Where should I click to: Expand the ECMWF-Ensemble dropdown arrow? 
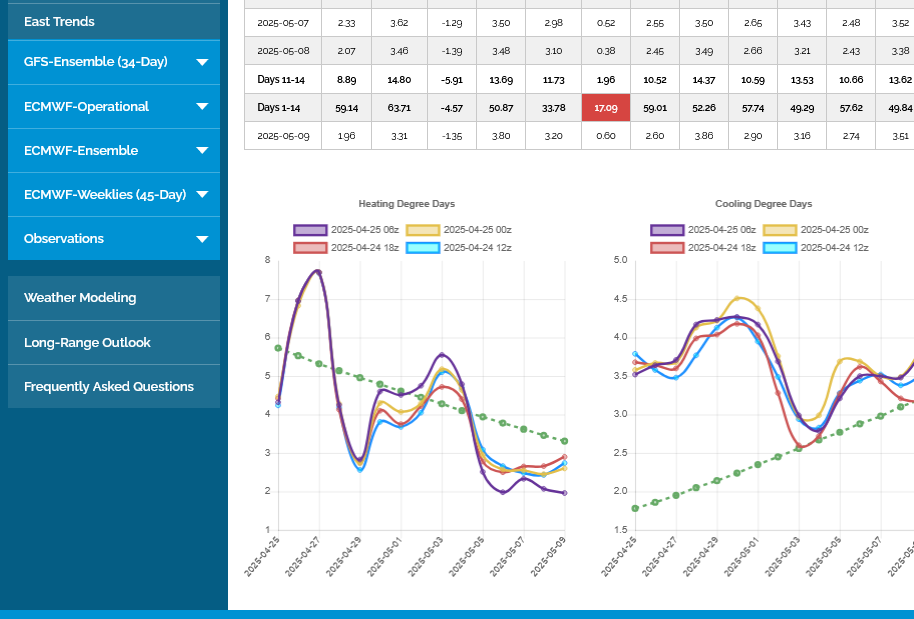click(x=202, y=151)
